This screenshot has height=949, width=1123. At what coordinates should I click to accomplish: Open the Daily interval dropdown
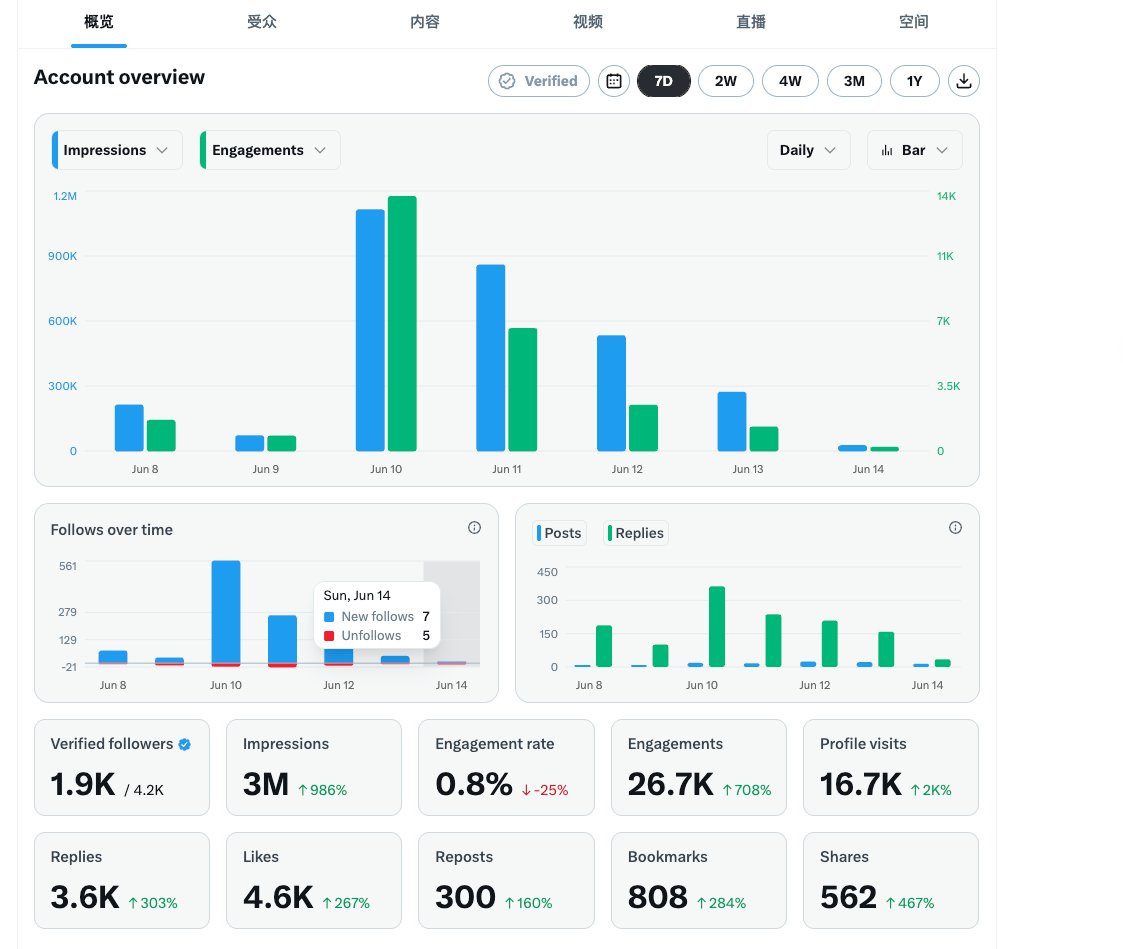(x=808, y=150)
